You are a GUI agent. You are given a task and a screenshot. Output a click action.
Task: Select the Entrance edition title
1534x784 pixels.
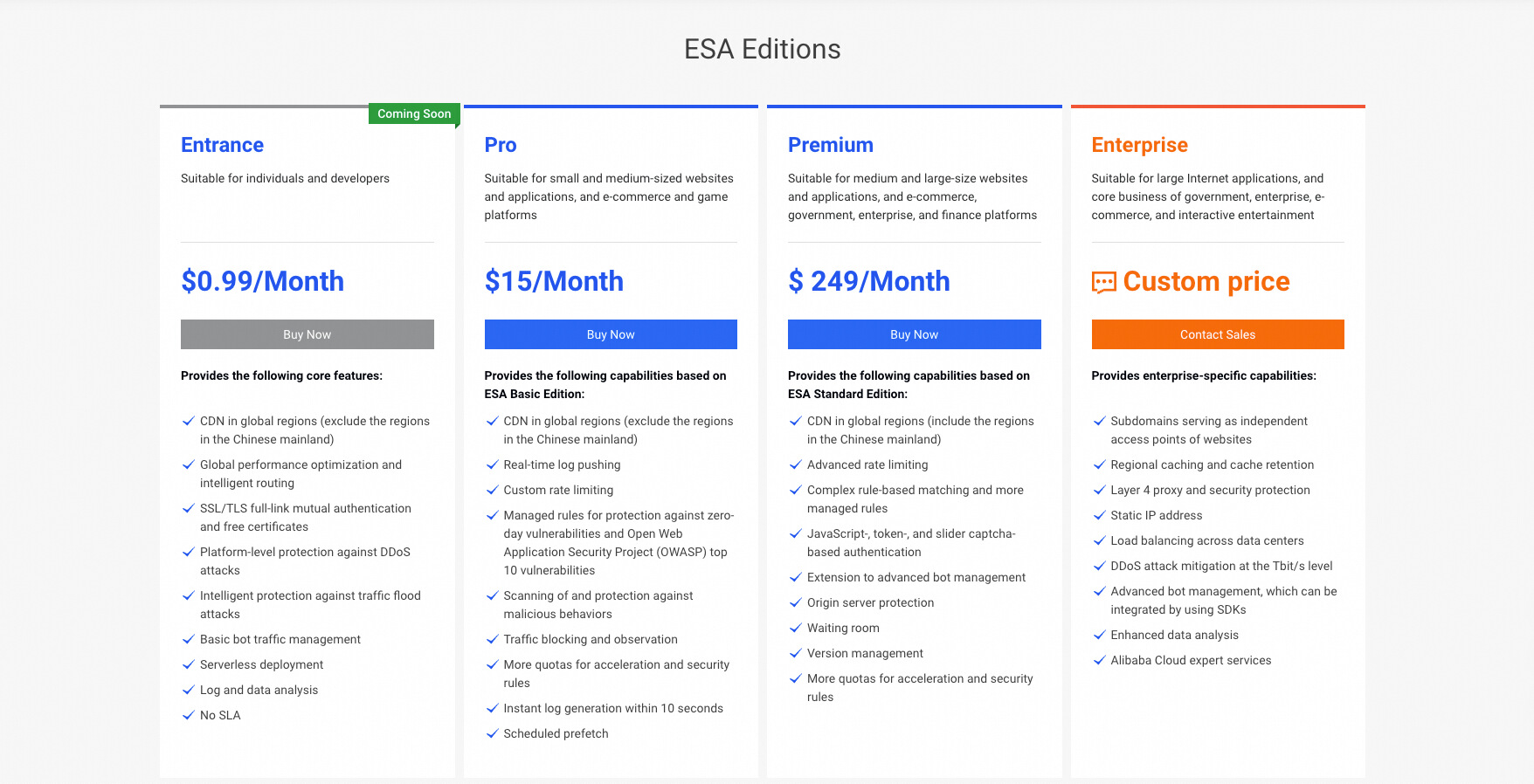tap(222, 145)
